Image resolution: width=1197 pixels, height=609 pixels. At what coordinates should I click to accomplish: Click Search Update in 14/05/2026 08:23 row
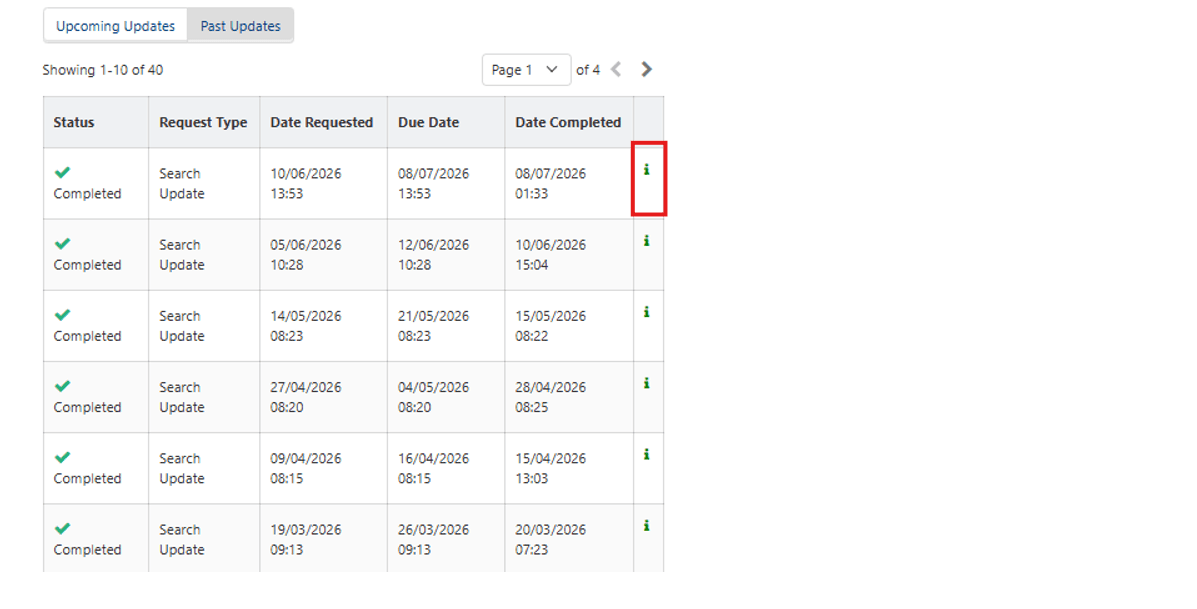pyautogui.click(x=182, y=326)
